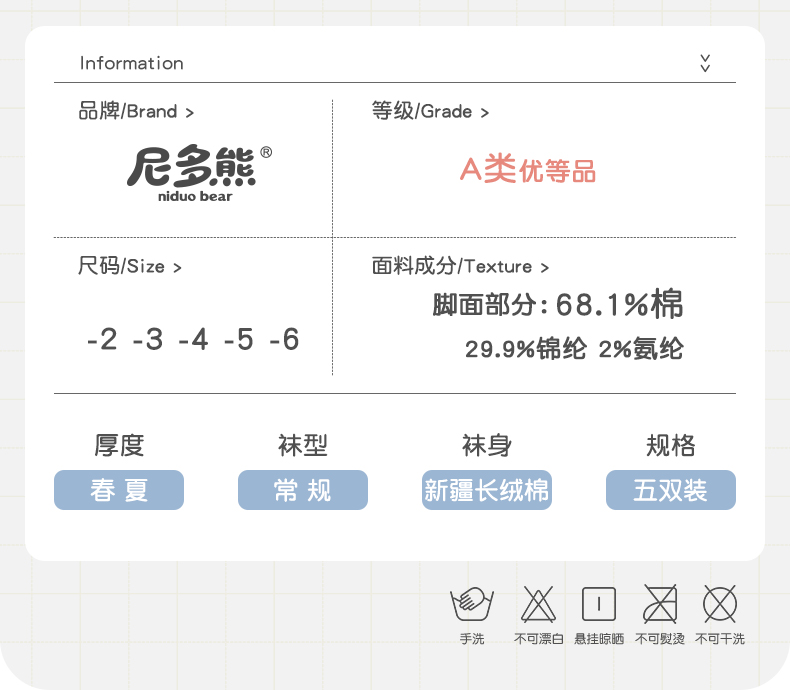Select the 五双装 spec tag
This screenshot has width=790, height=690.
coord(671,490)
